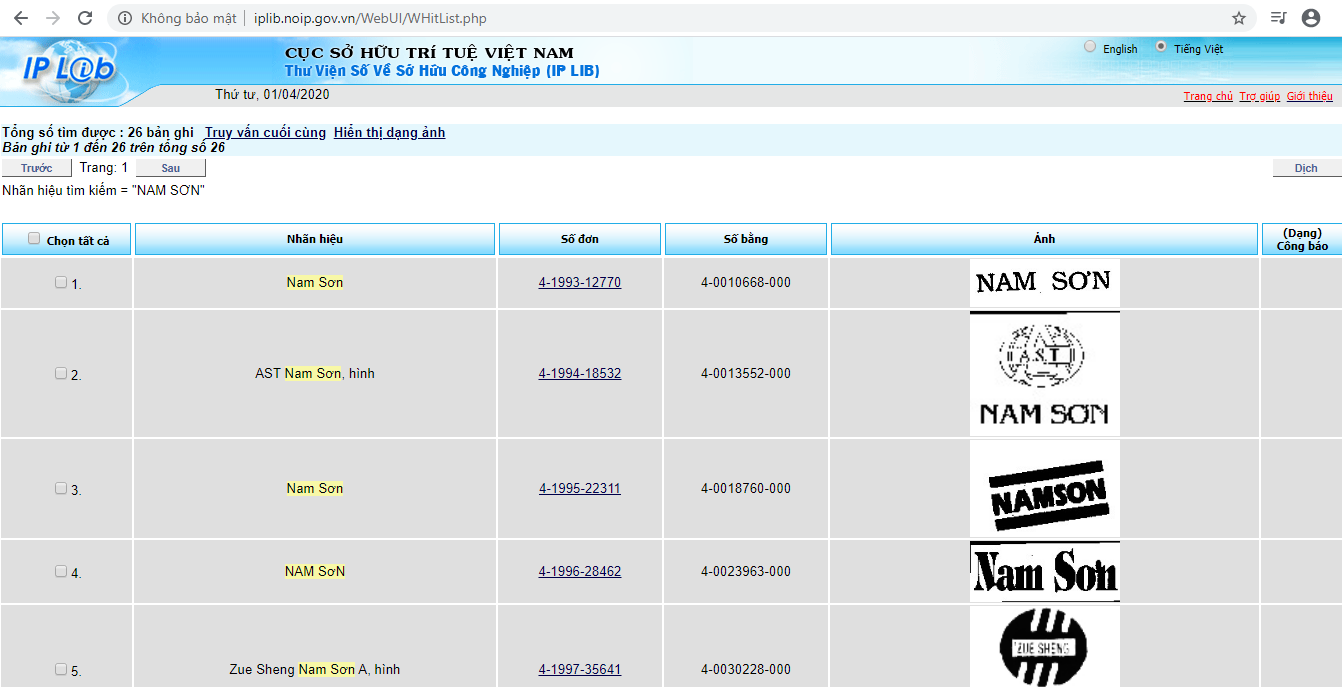Click the AST NAM SƠN logo image

pyautogui.click(x=1045, y=374)
